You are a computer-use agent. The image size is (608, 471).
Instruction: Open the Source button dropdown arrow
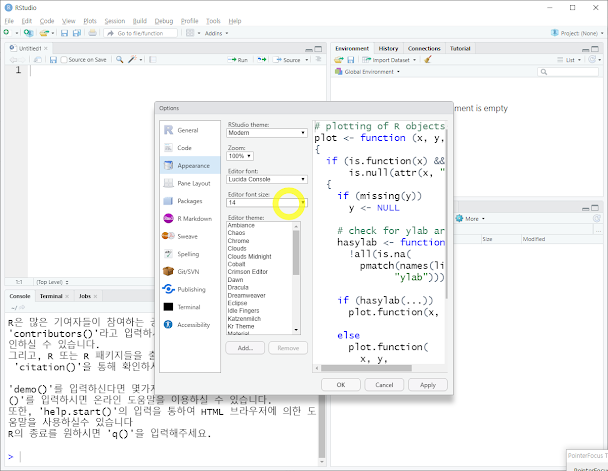click(307, 60)
